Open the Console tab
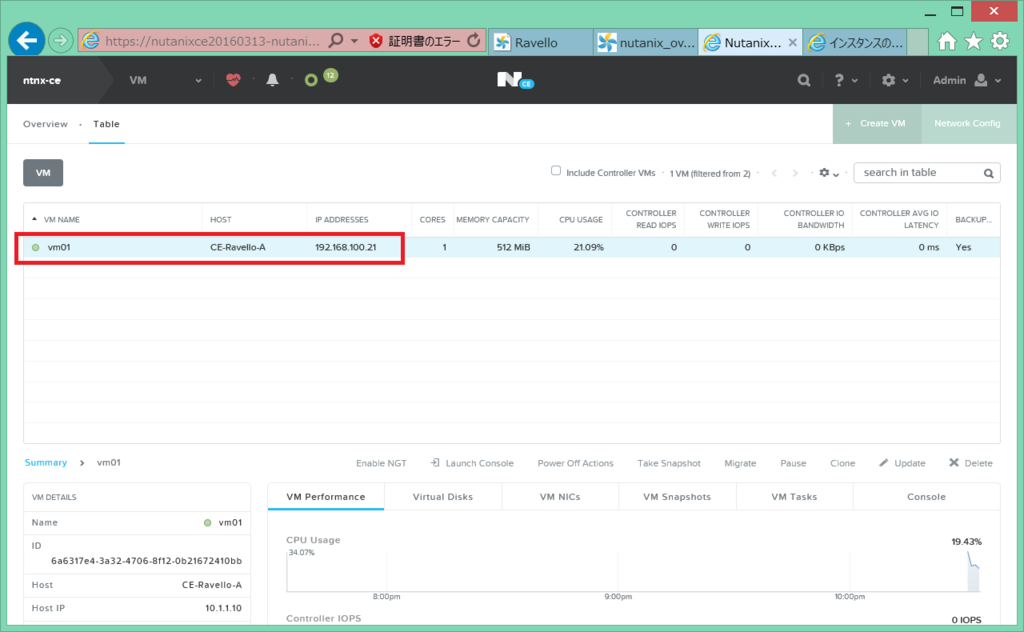 (926, 497)
